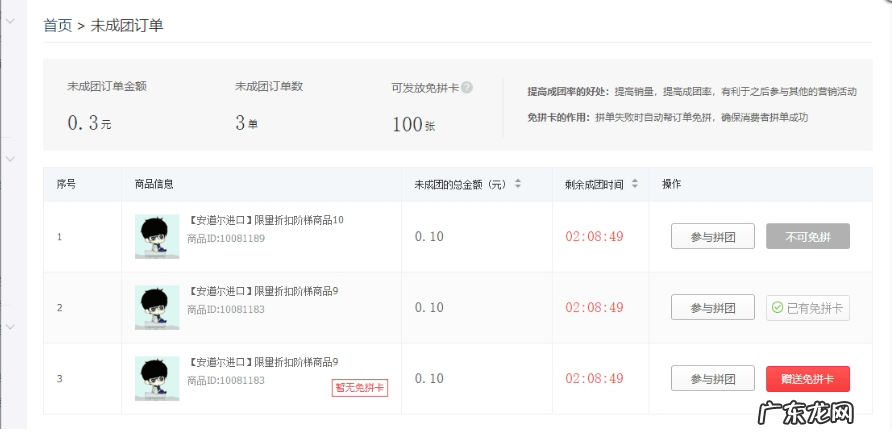
Task: Open product thumbnail in row 3
Action: (157, 379)
